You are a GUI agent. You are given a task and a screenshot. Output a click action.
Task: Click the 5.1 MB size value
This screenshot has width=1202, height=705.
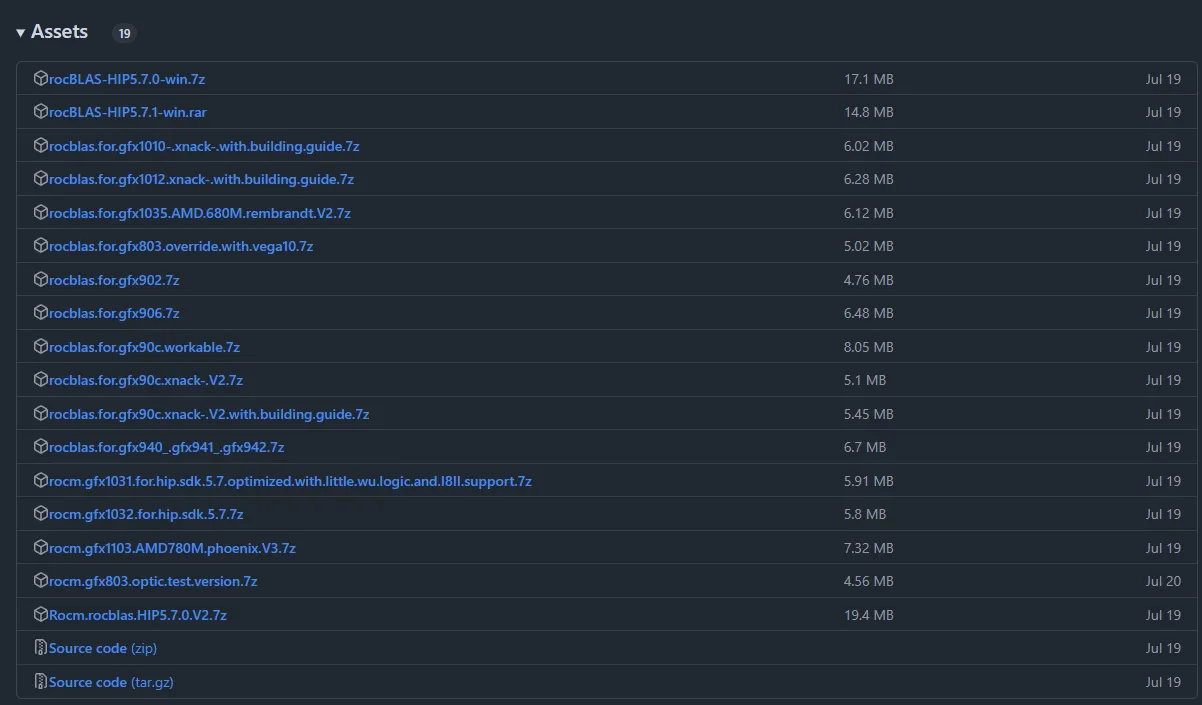click(865, 380)
